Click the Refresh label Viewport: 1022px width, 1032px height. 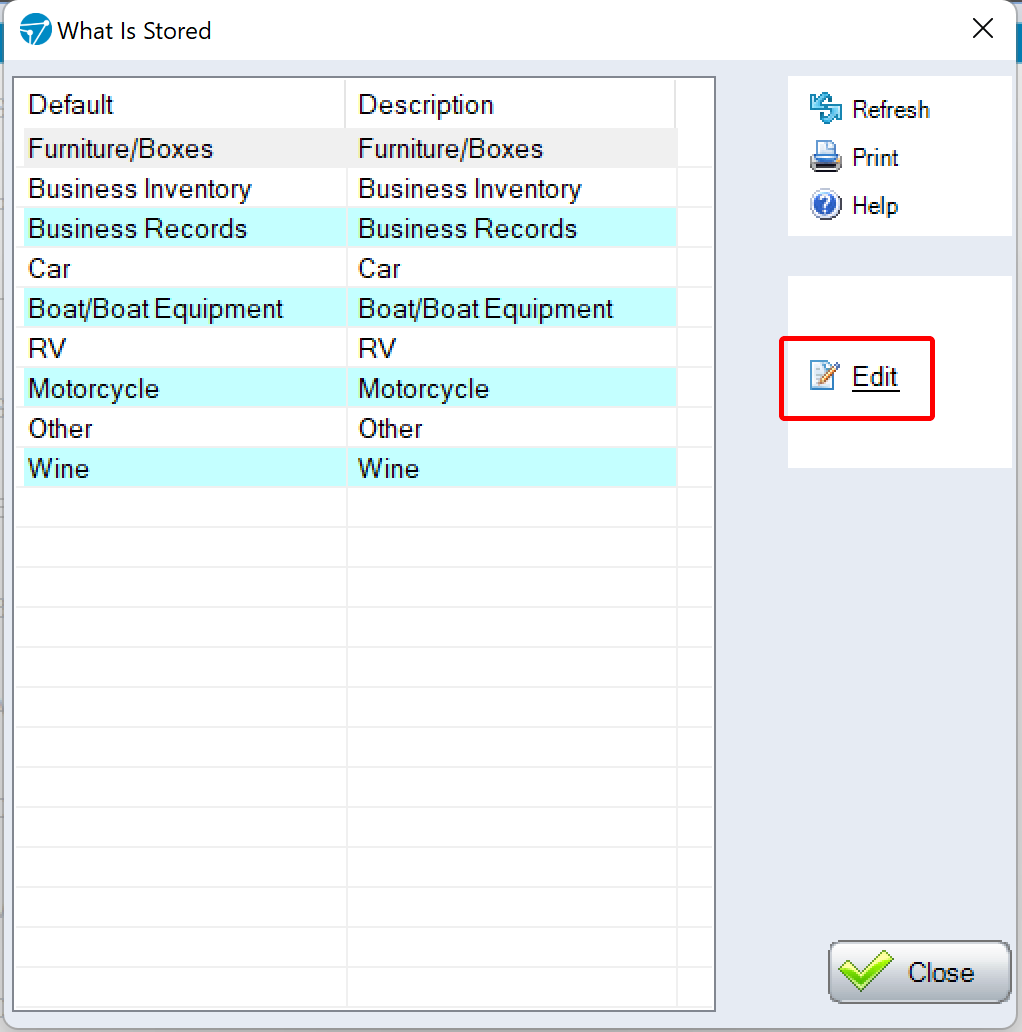pyautogui.click(x=890, y=109)
